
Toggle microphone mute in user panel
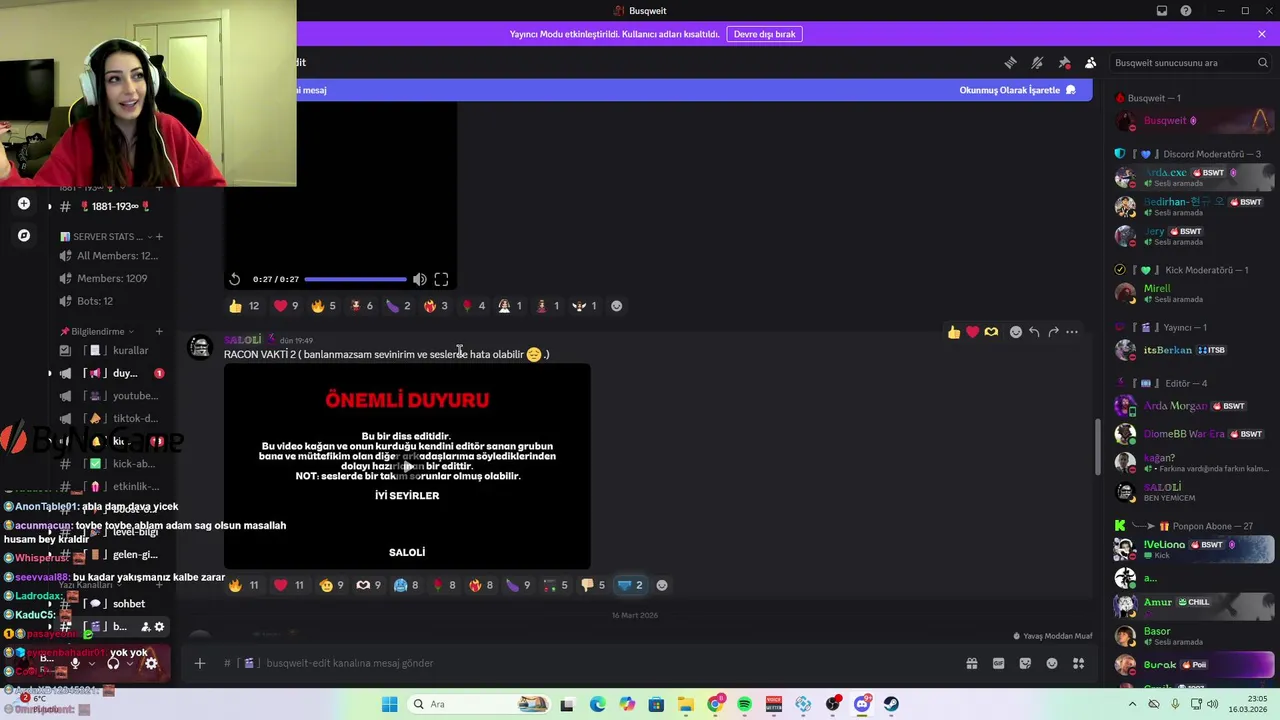click(x=75, y=663)
